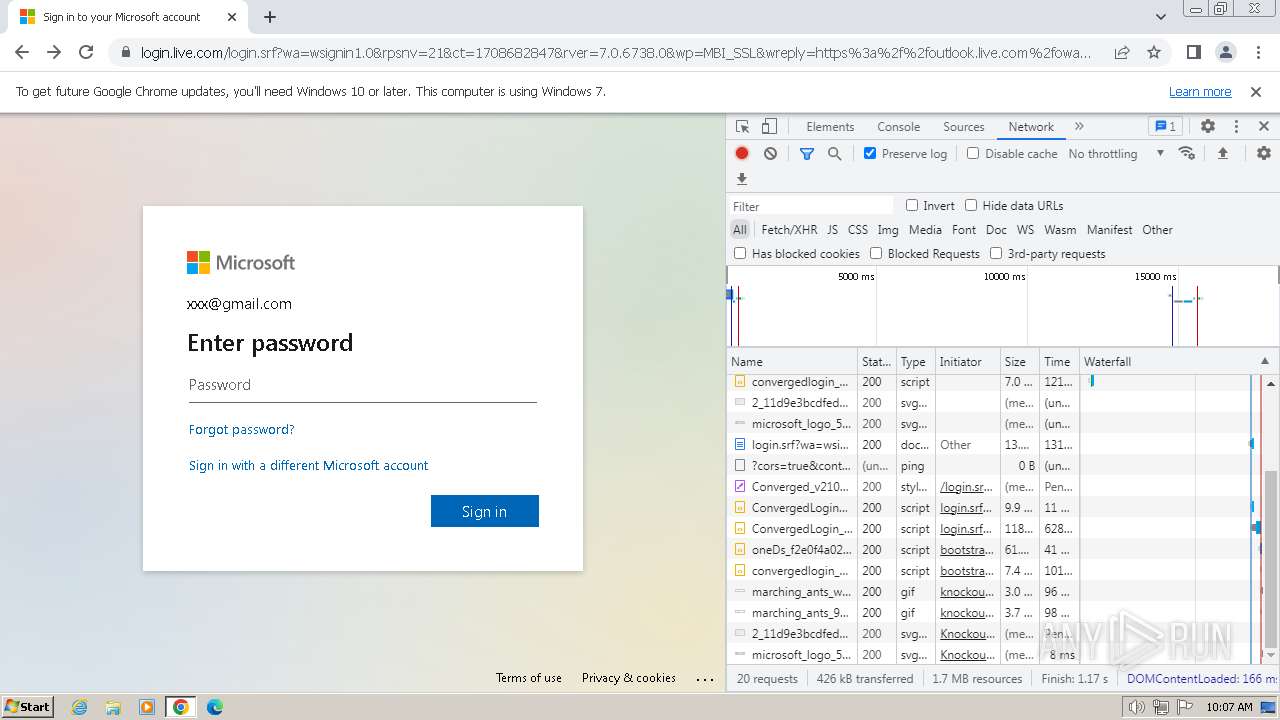Switch to the Console tab
Image resolution: width=1280 pixels, height=720 pixels.
click(x=898, y=127)
